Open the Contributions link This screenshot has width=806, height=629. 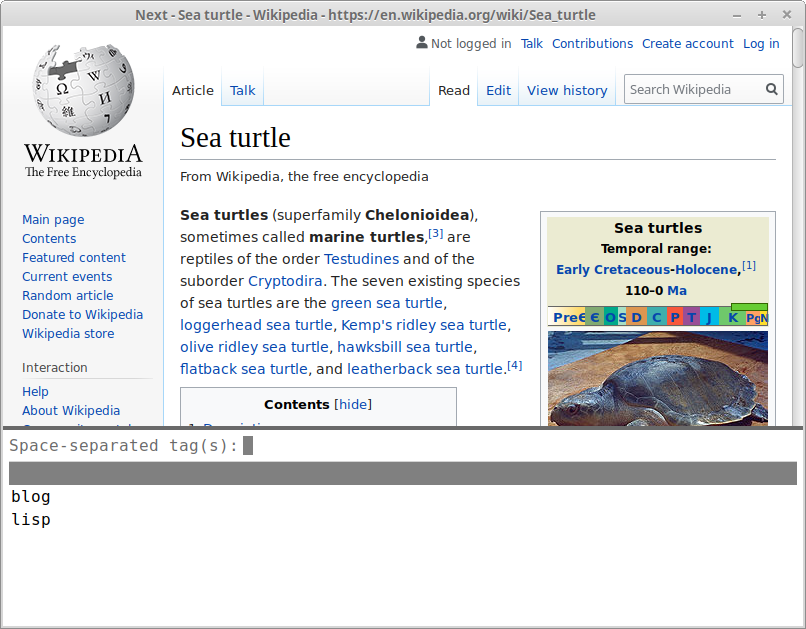[592, 44]
